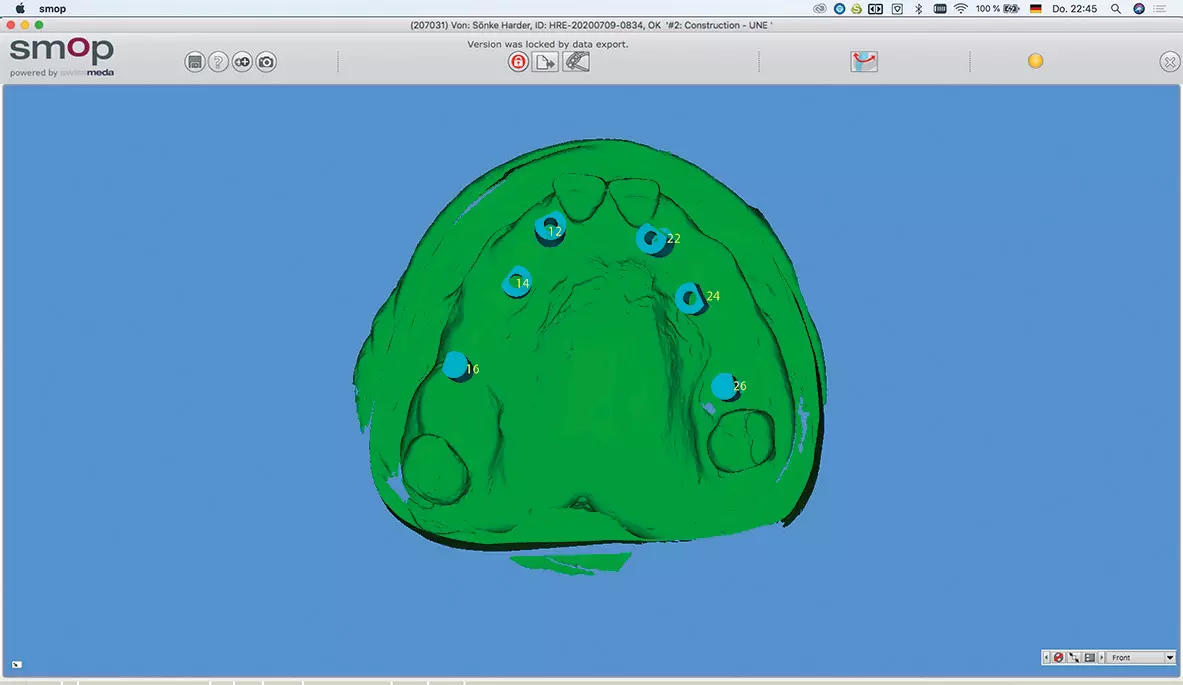Viewport: 1183px width, 685px height.
Task: Click the small icon in bottom-left corner of viewport
Action: pyautogui.click(x=17, y=665)
